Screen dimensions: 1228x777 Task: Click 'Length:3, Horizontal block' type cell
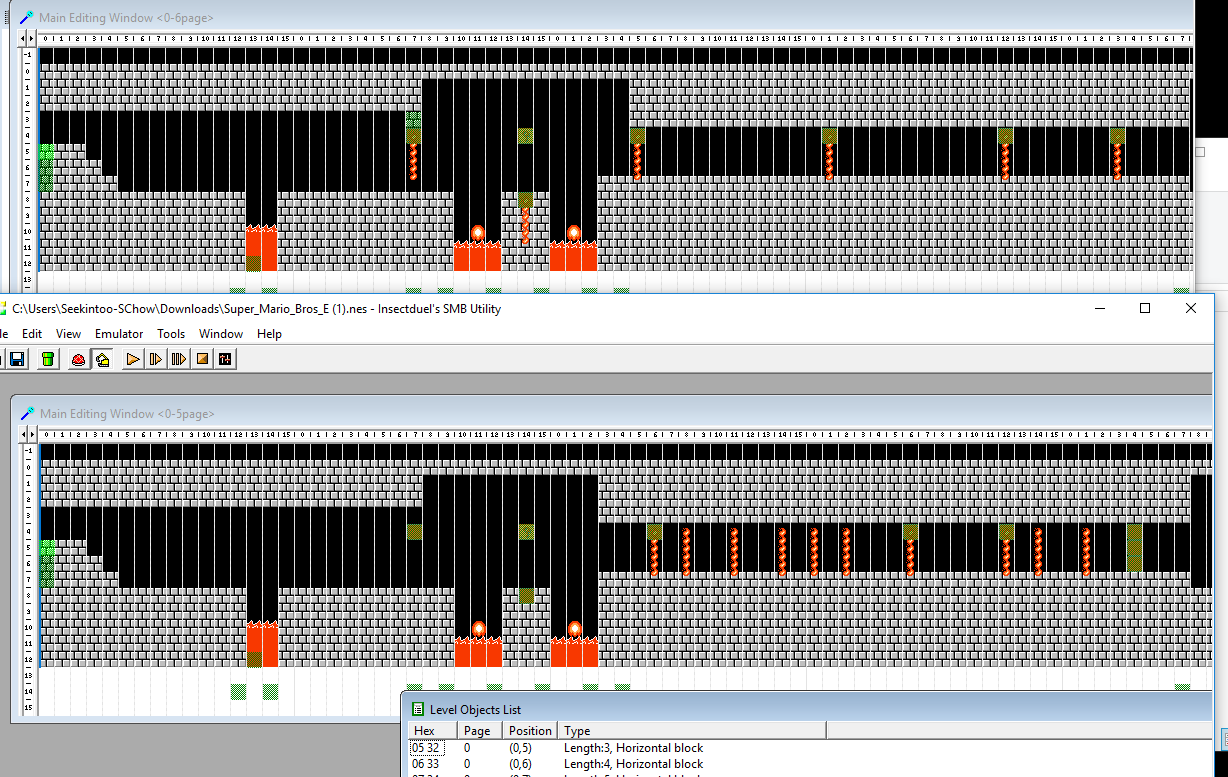(633, 748)
